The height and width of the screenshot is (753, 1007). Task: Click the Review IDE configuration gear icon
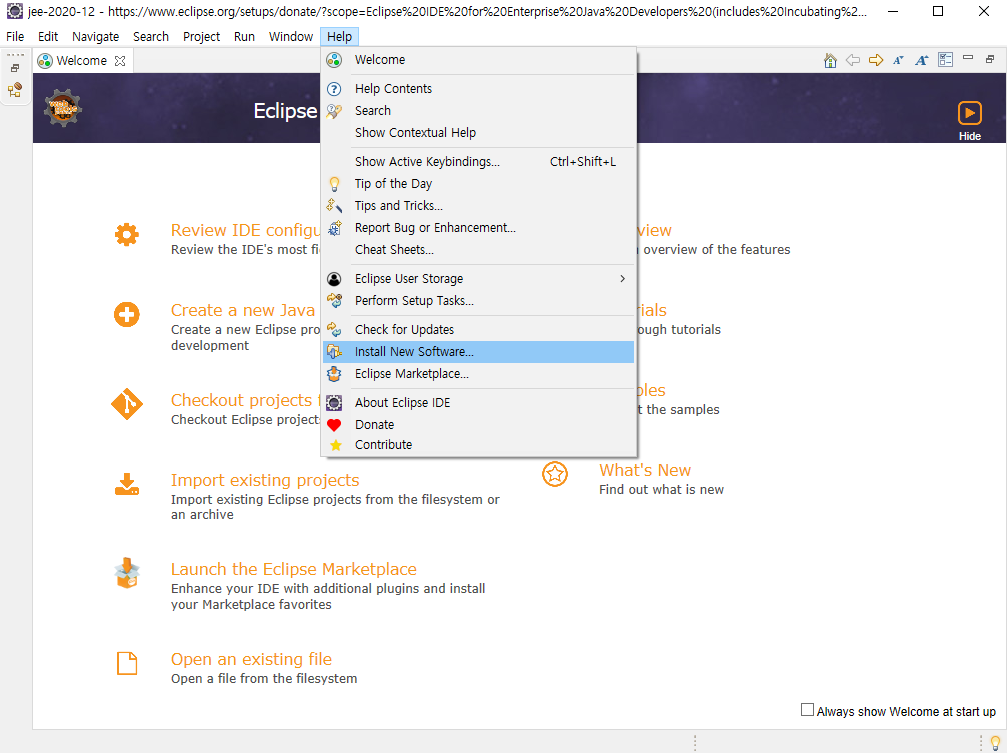click(127, 235)
